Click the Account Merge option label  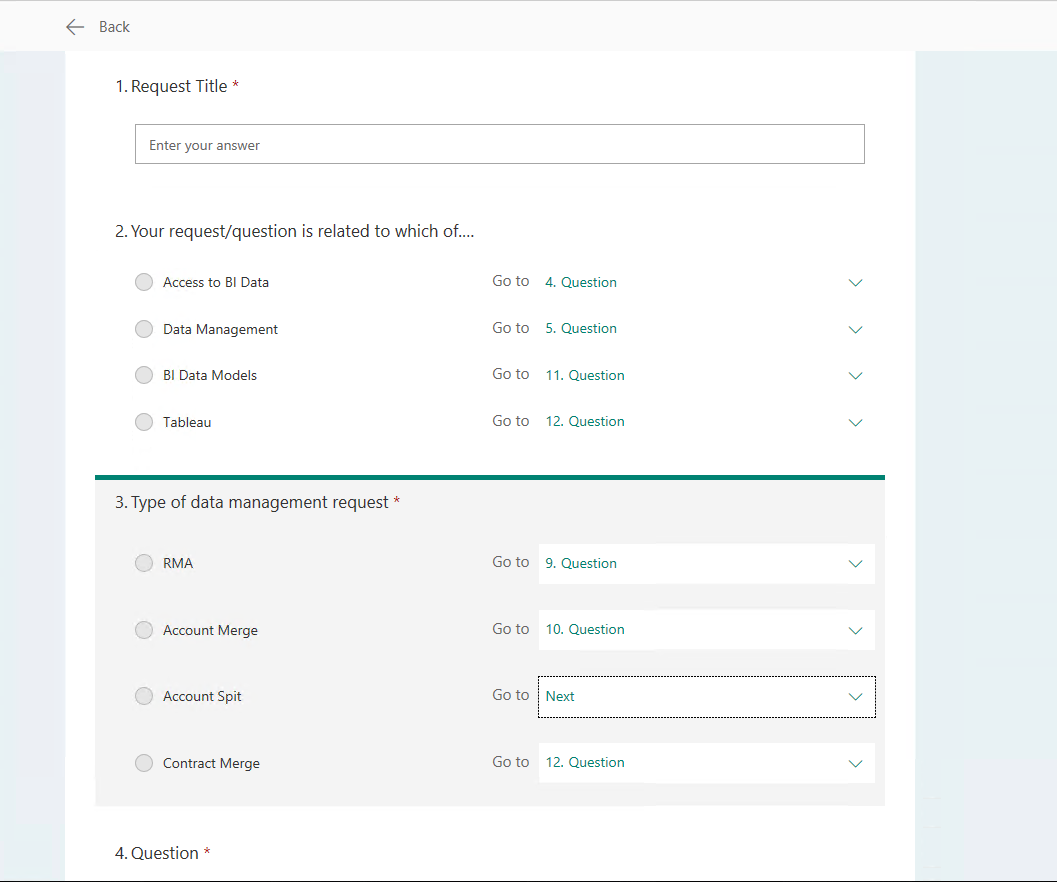point(210,630)
